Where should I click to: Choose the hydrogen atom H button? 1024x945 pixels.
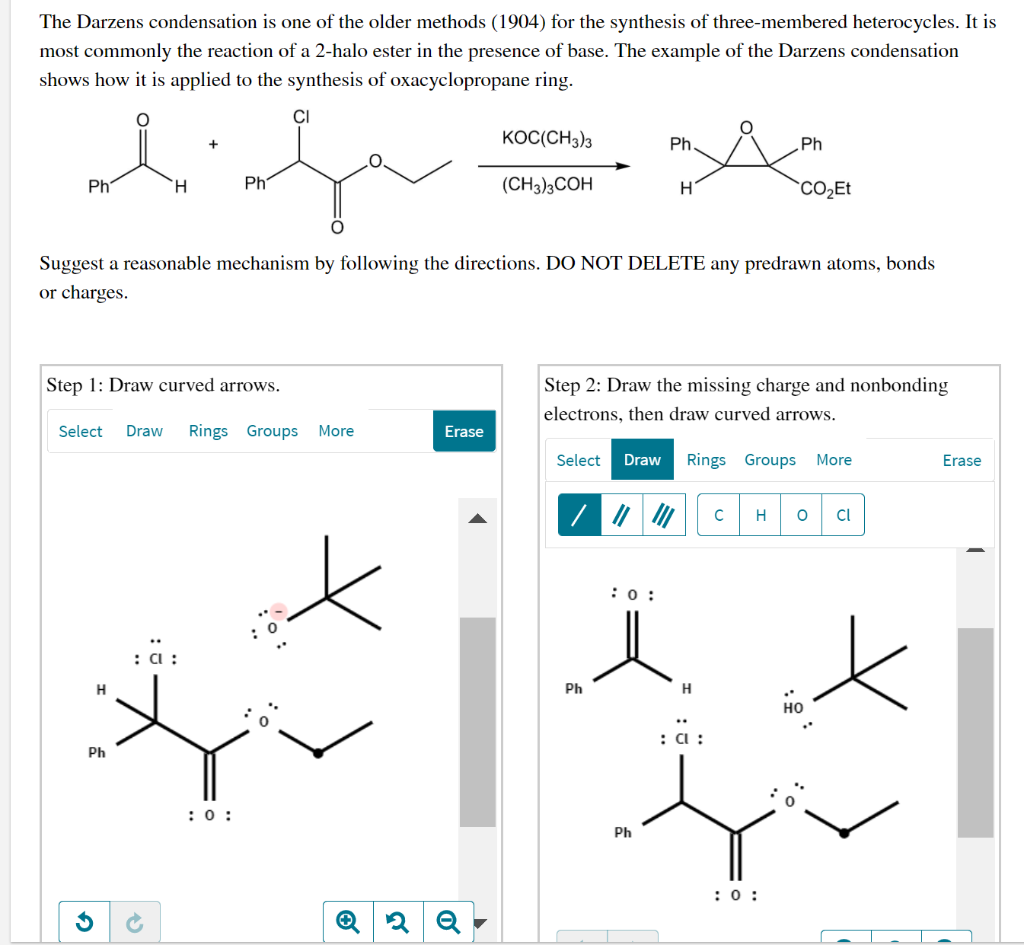(760, 515)
